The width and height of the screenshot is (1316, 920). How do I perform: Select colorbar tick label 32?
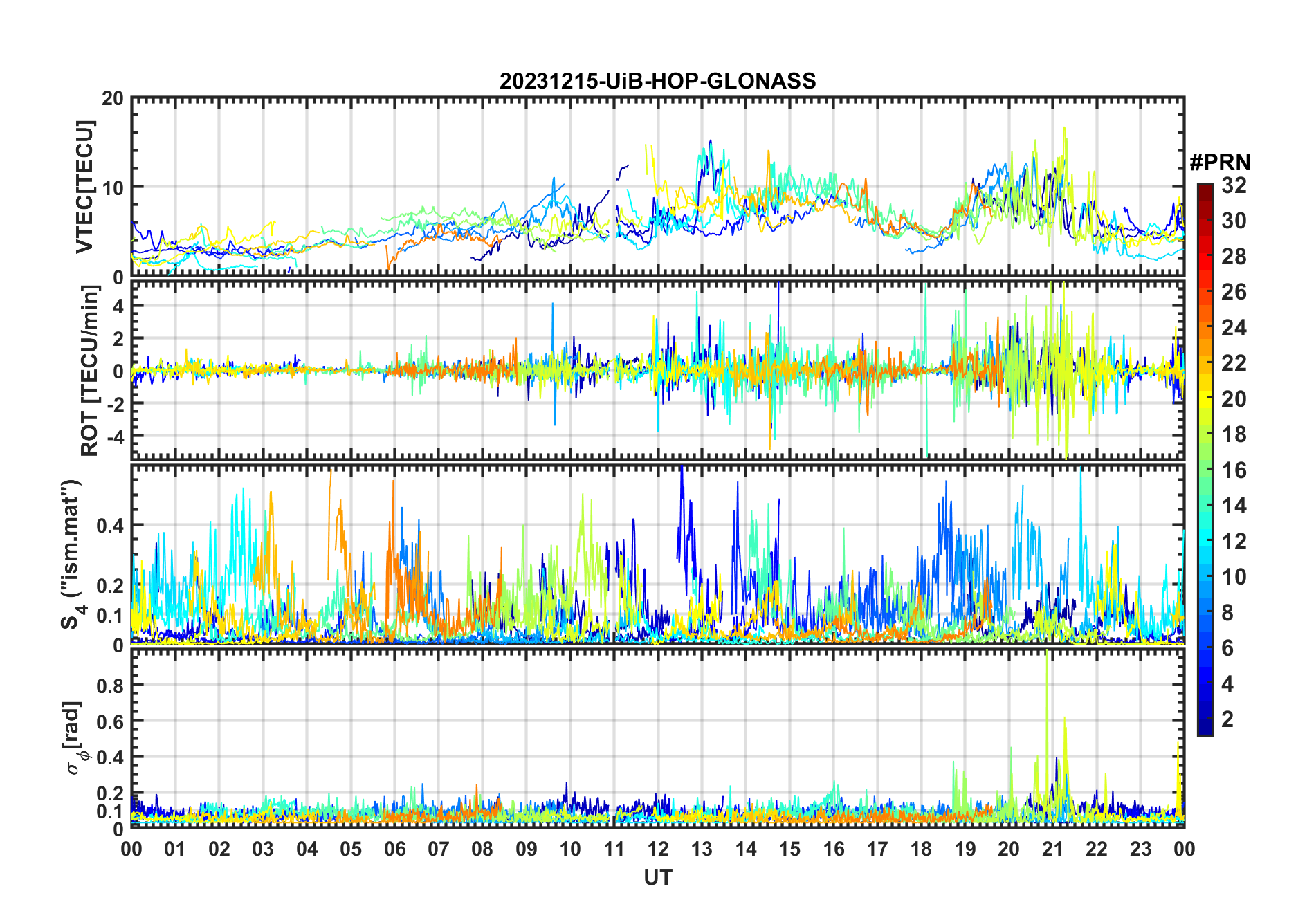(x=1234, y=185)
